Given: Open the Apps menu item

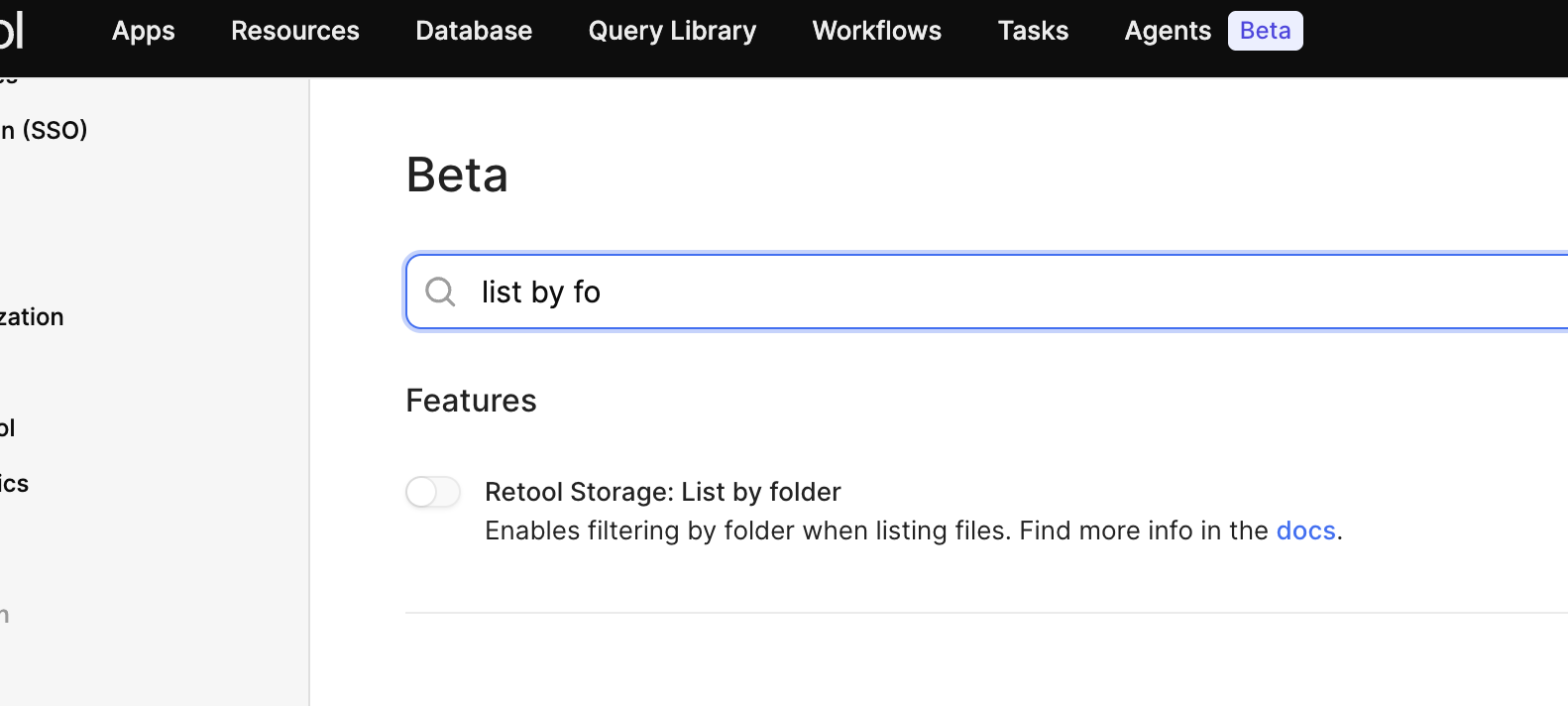Looking at the screenshot, I should point(143,31).
